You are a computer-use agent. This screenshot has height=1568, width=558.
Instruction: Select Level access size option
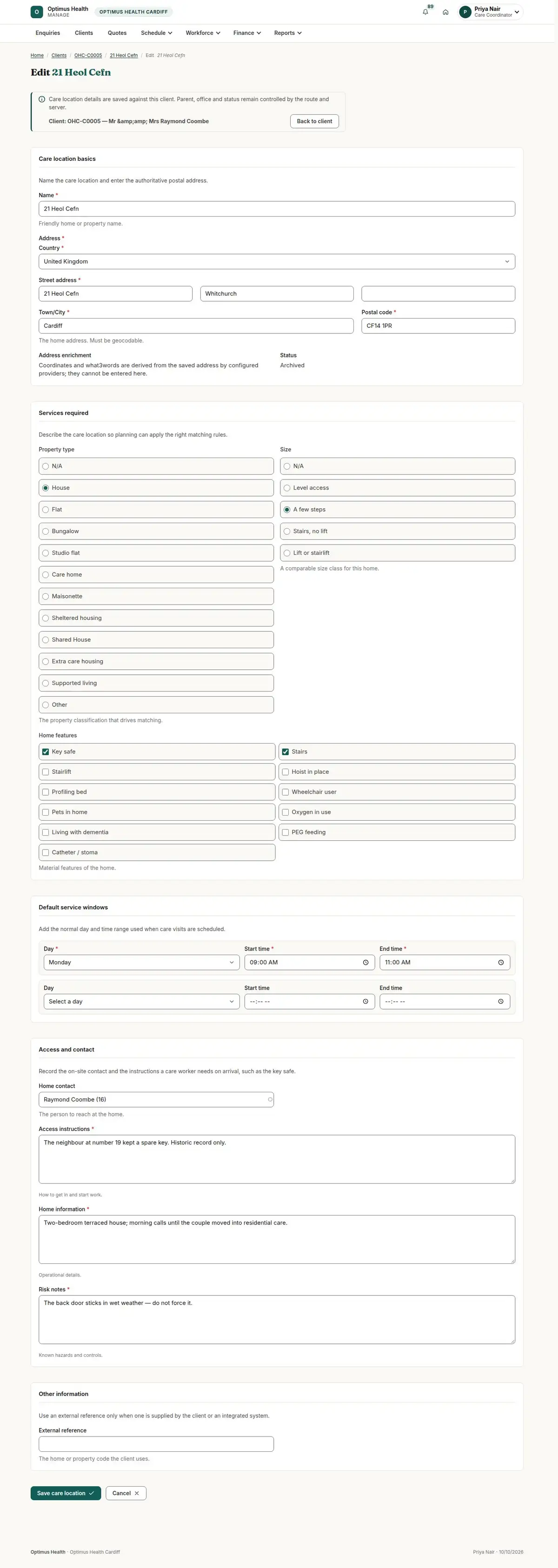click(x=398, y=488)
